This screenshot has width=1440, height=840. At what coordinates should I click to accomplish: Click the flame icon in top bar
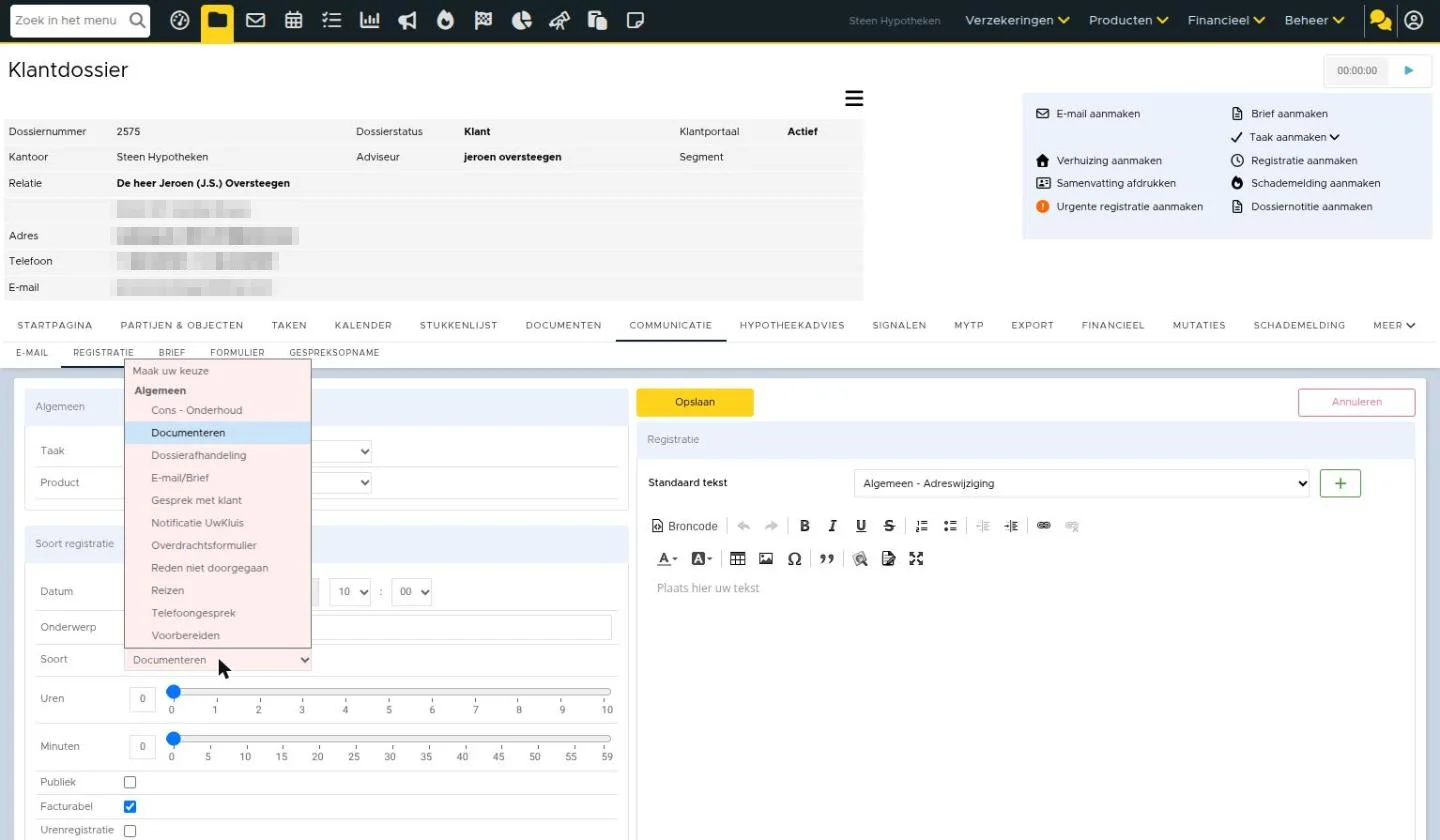click(445, 20)
